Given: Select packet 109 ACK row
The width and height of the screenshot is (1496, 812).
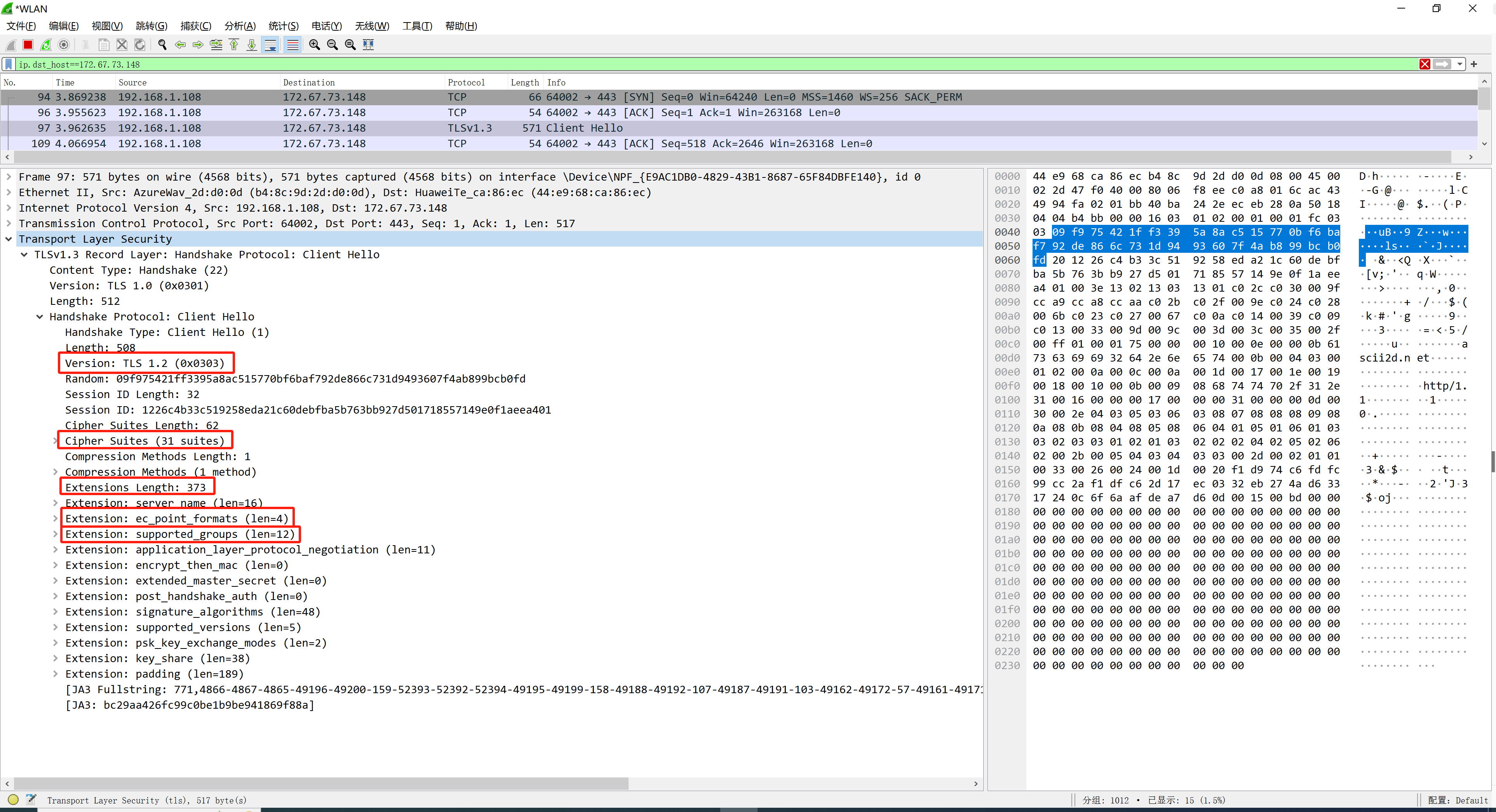Looking at the screenshot, I should [x=739, y=143].
